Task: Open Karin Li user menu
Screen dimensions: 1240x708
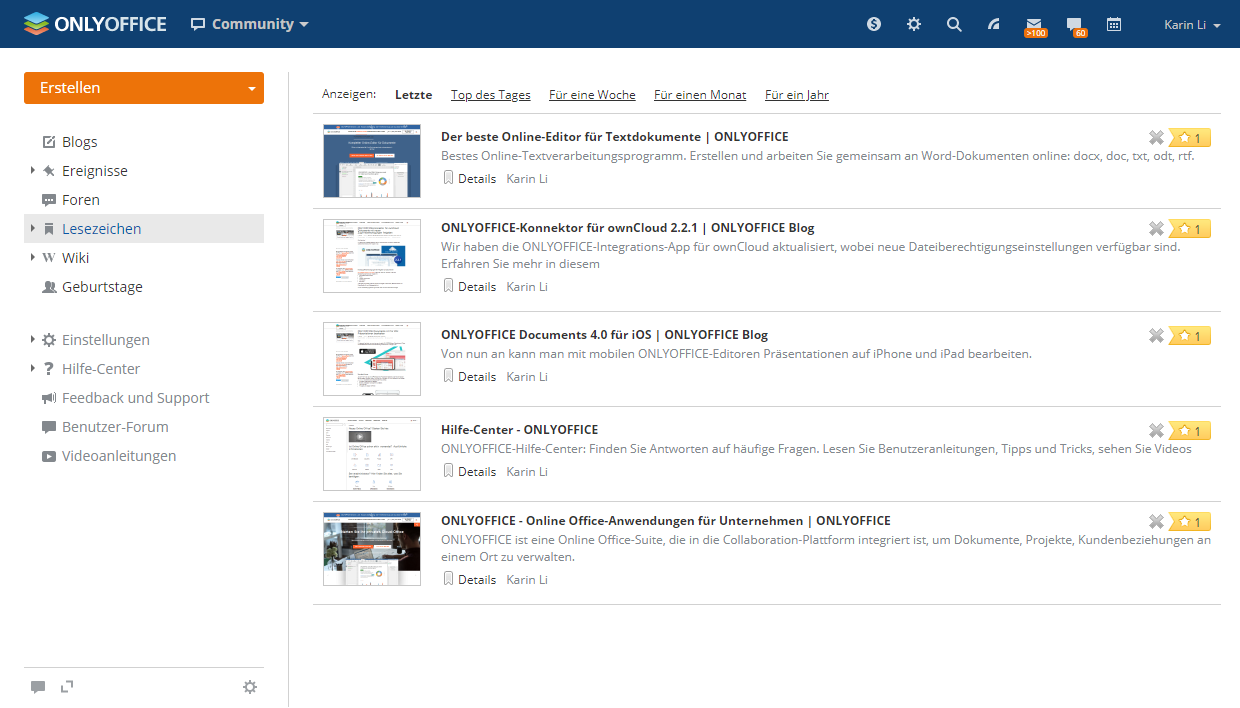Action: click(1192, 24)
